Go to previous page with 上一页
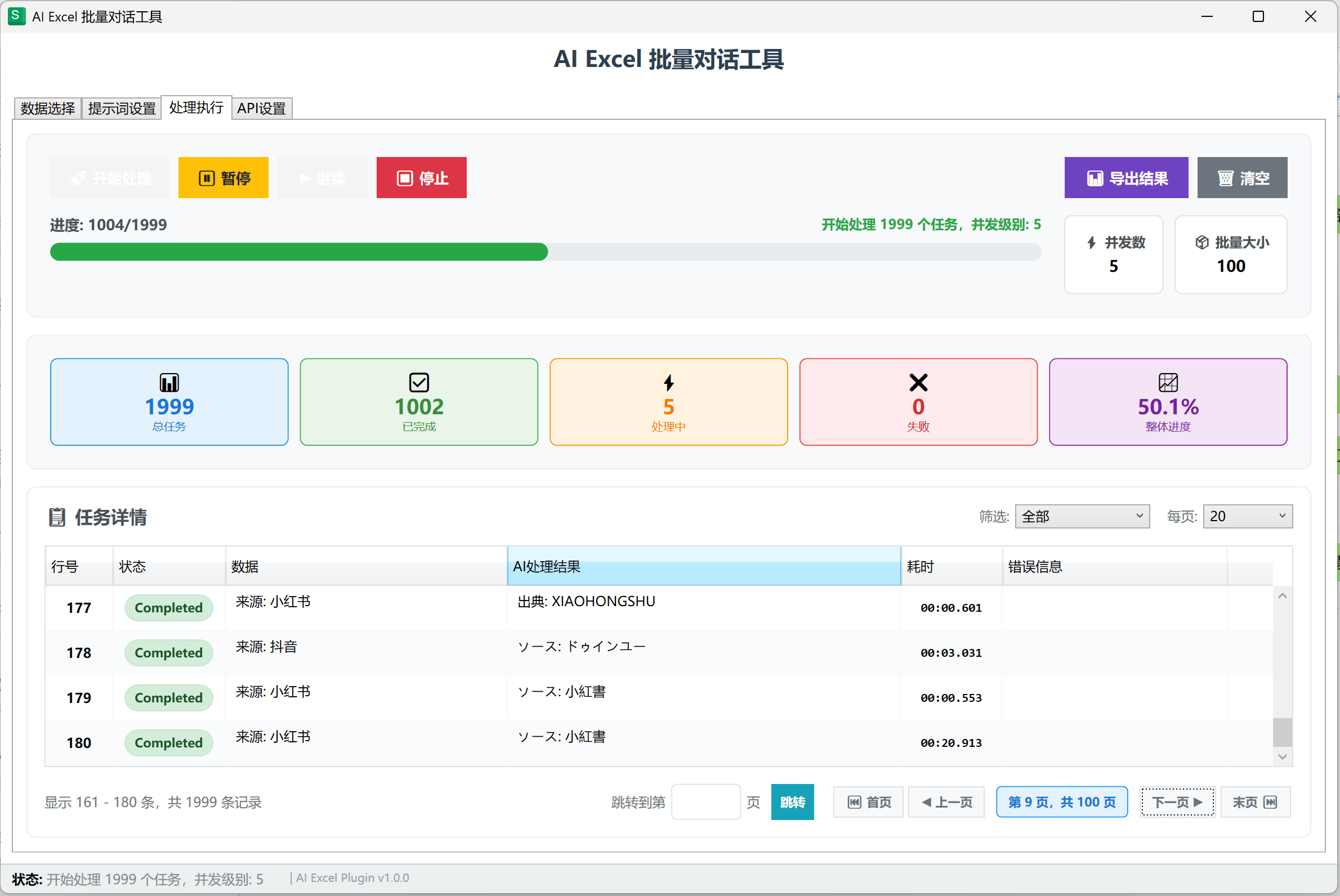Image resolution: width=1340 pixels, height=896 pixels. tap(946, 801)
